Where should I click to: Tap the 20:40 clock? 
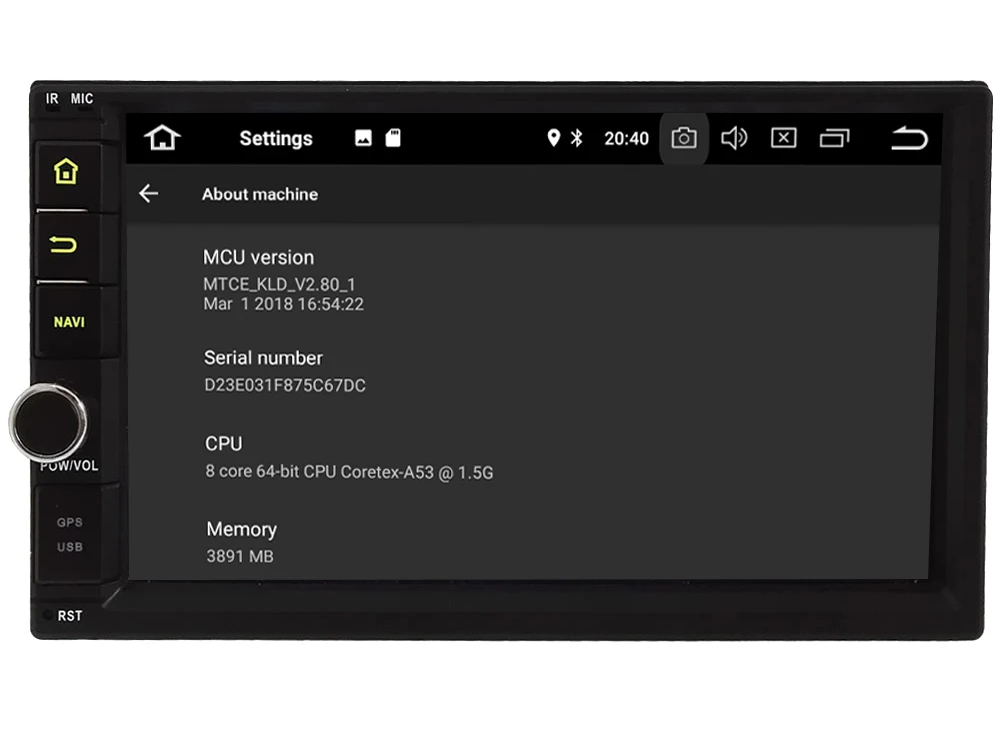pyautogui.click(x=626, y=138)
